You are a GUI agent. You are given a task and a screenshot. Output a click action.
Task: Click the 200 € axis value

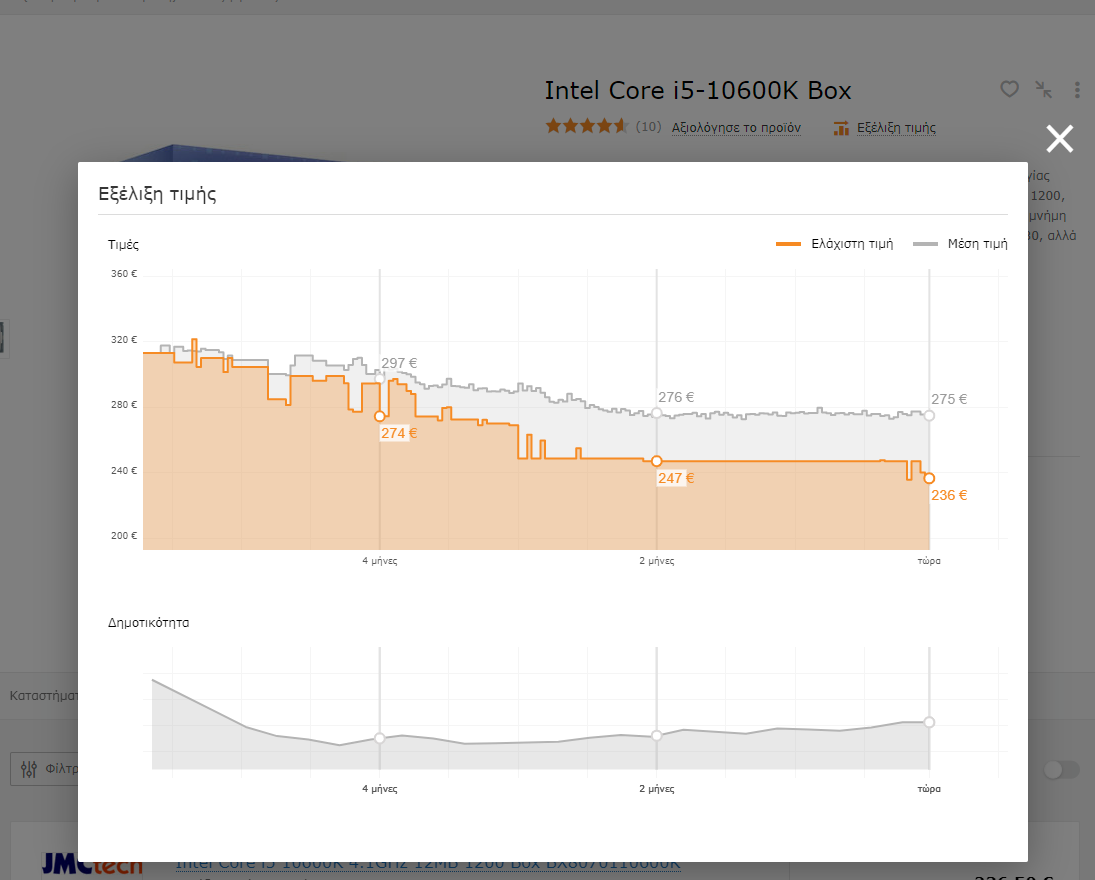point(124,536)
